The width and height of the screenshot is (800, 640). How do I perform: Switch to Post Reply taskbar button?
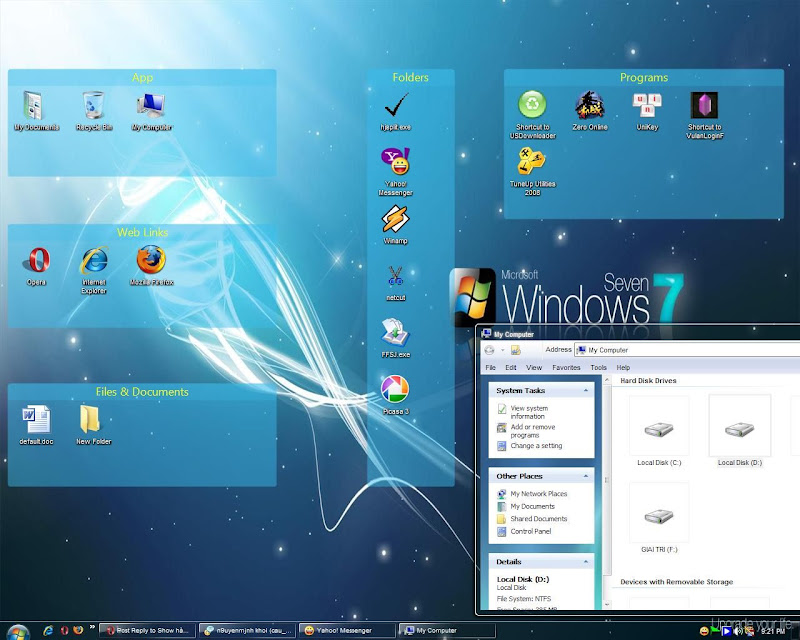(147, 630)
